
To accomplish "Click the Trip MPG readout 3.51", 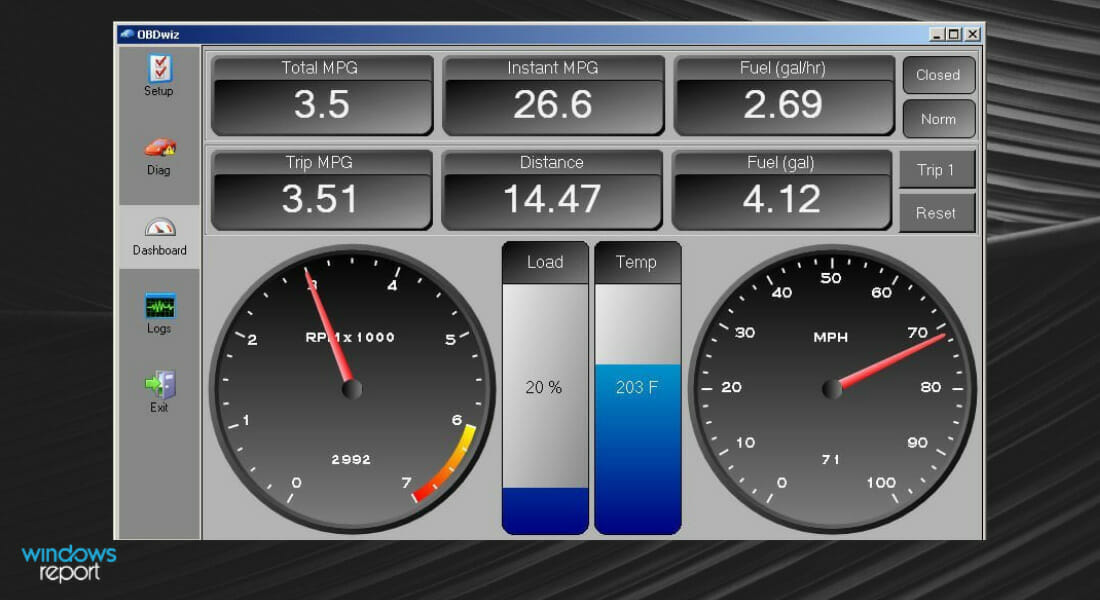I will (x=321, y=199).
